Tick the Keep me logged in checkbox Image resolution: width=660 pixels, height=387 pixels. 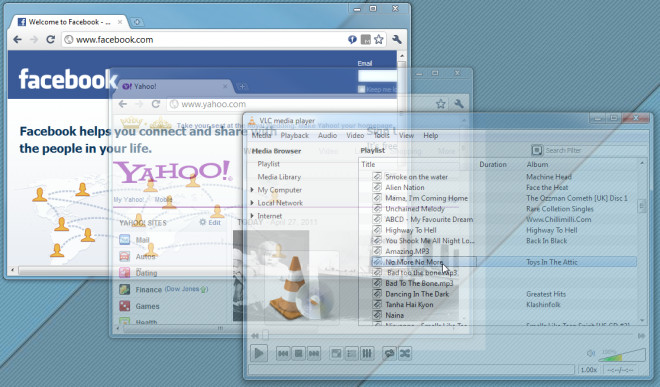361,89
